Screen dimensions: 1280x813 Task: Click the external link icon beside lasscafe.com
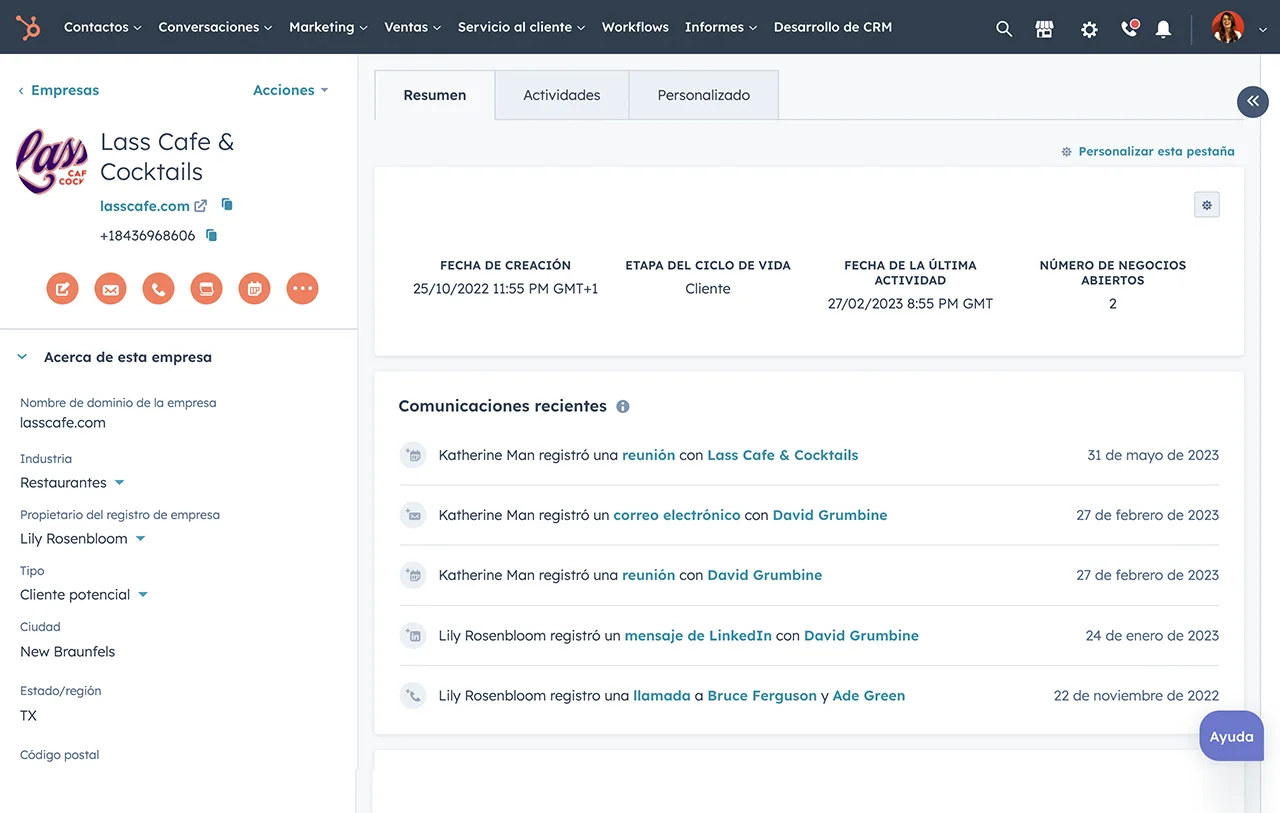pyautogui.click(x=201, y=205)
